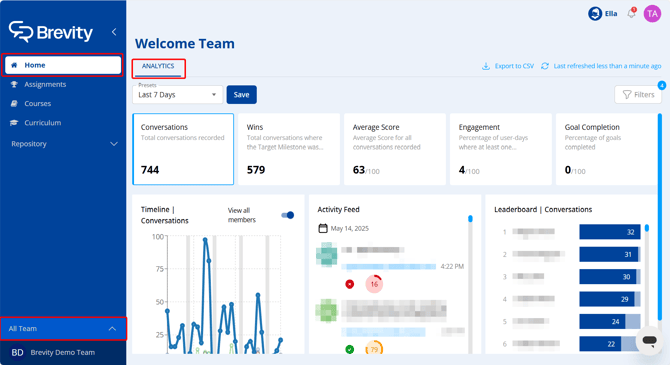Open the notifications bell
Screen dimensions: 670x365
632,14
